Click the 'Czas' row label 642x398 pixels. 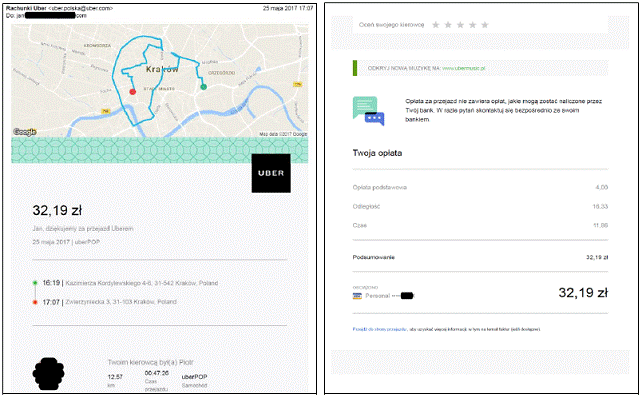tap(359, 226)
